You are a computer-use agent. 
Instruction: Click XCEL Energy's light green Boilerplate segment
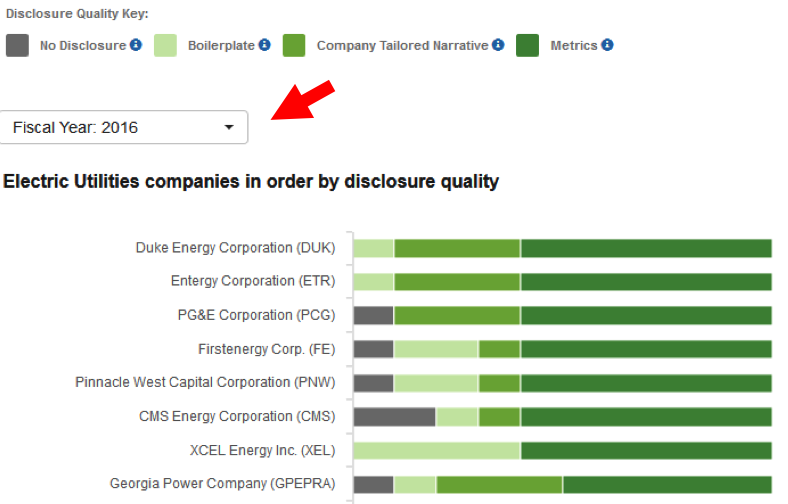coord(436,450)
